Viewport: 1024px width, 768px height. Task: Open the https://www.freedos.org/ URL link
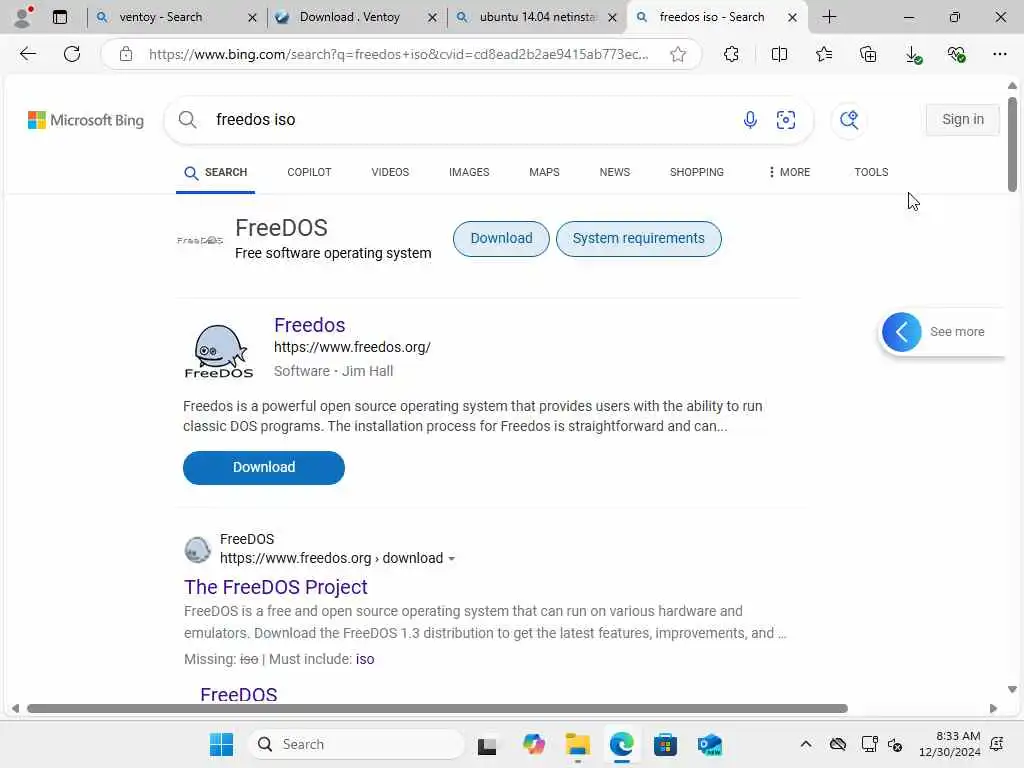pos(352,347)
